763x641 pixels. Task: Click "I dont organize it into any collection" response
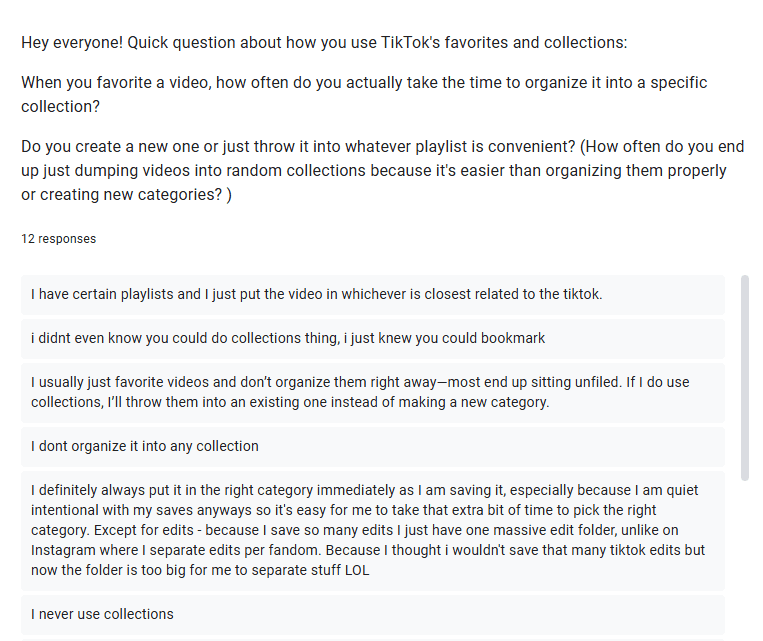click(x=145, y=446)
